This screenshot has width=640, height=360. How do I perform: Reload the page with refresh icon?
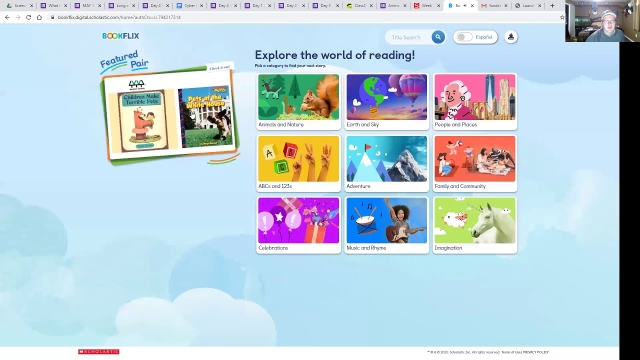[28, 17]
